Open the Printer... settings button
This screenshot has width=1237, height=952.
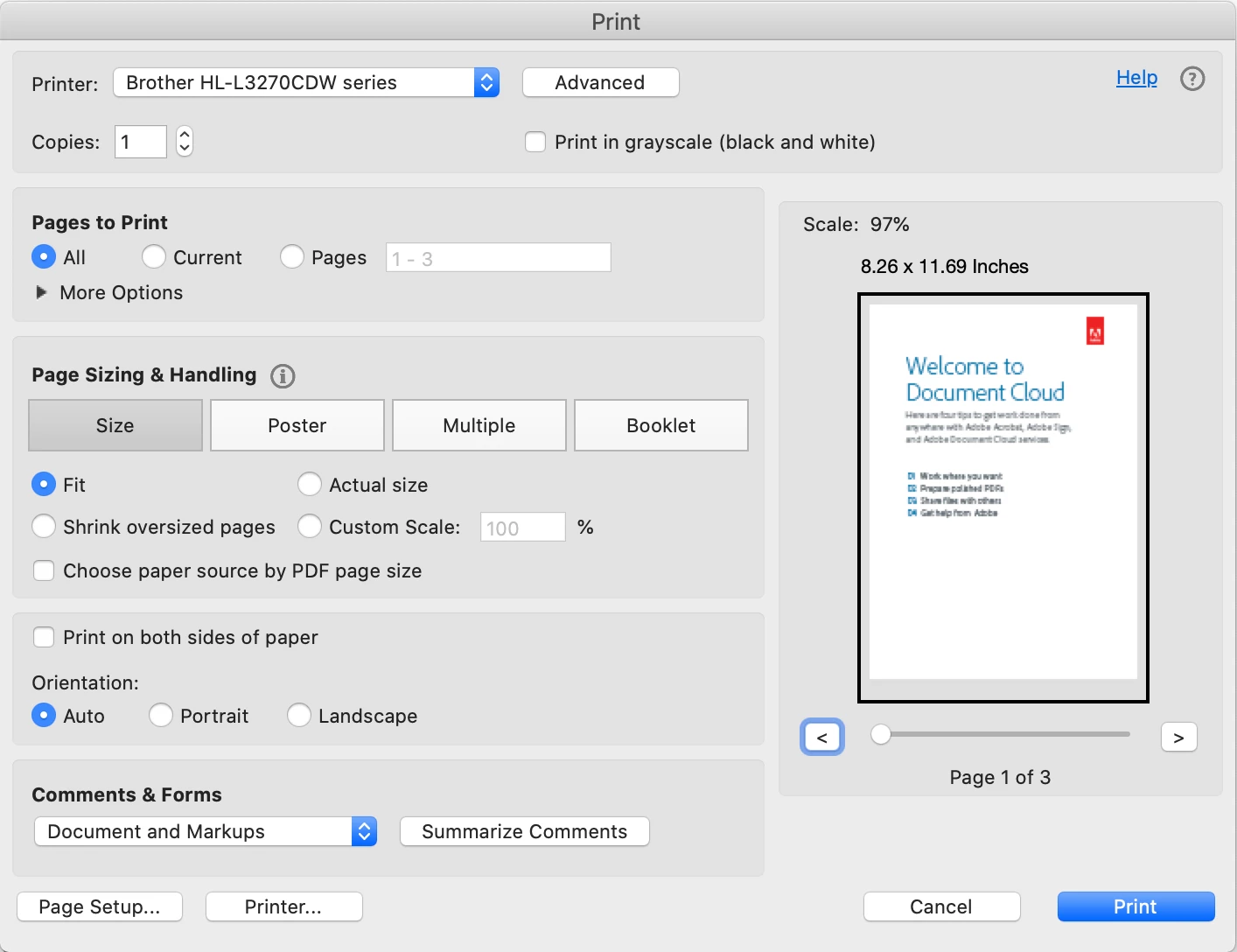tap(283, 906)
